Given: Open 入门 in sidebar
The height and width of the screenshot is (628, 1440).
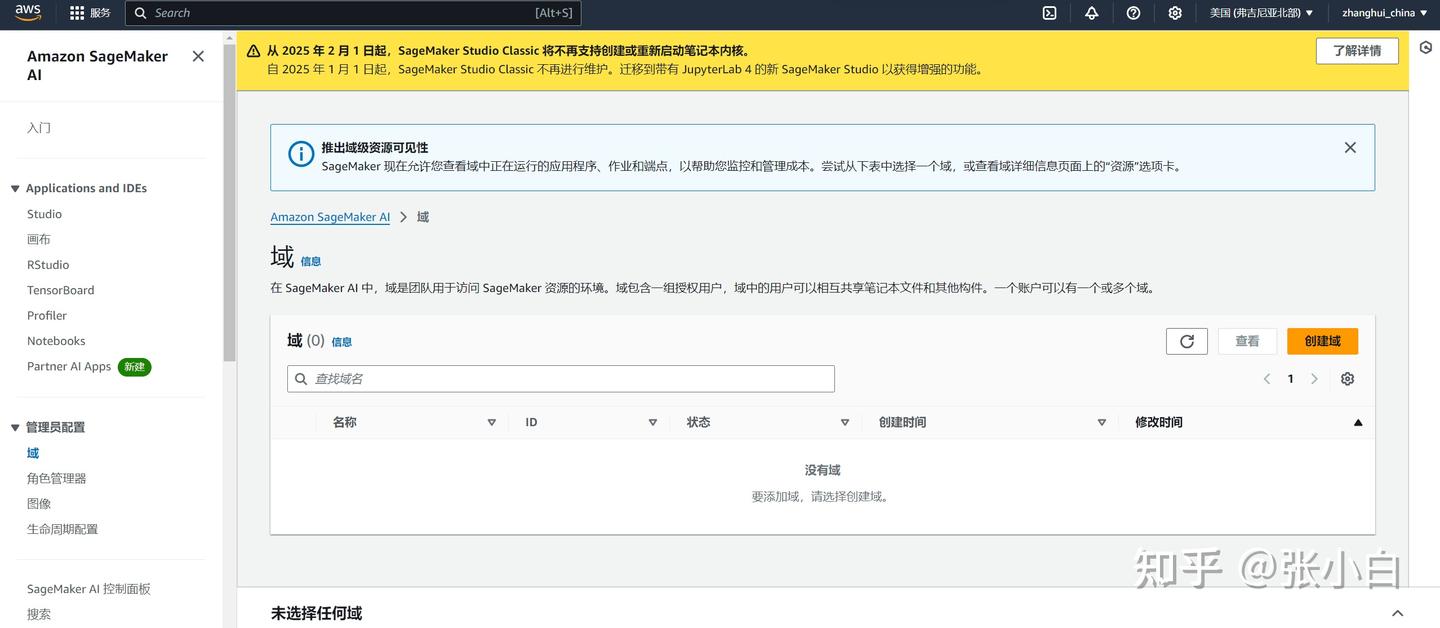Looking at the screenshot, I should 39,128.
